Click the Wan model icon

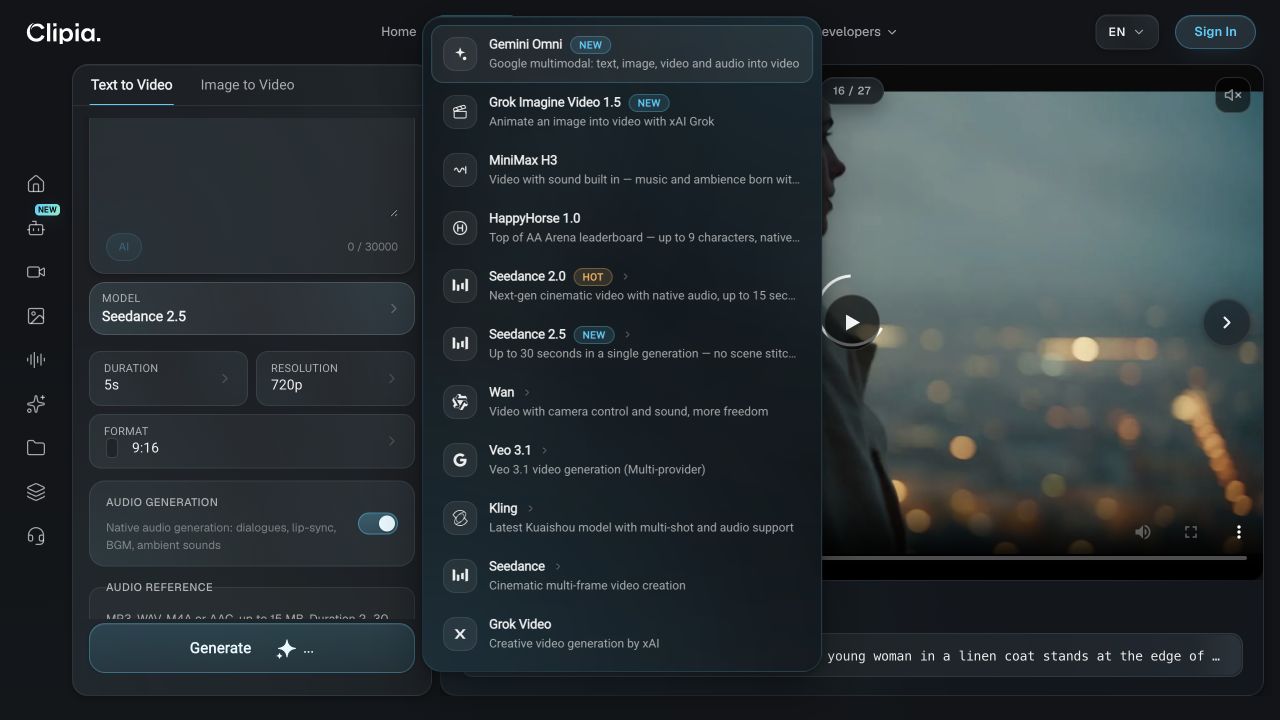coord(460,402)
